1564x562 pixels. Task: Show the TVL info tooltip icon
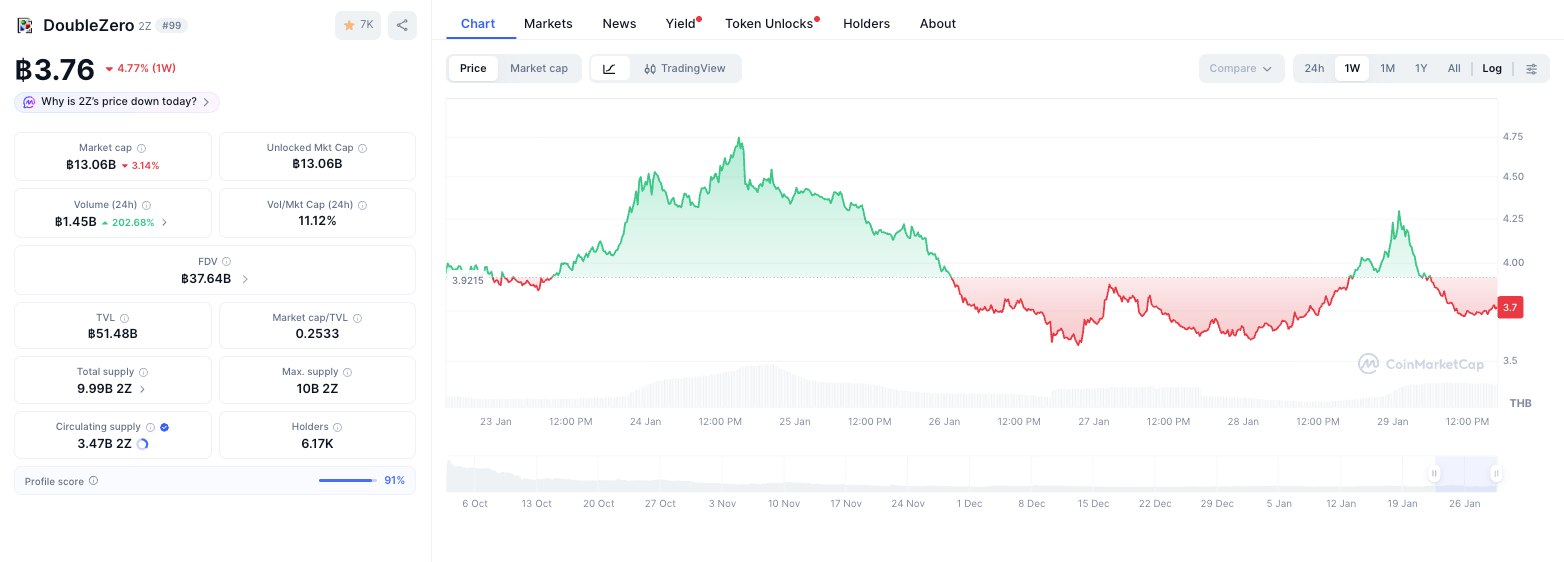(x=124, y=318)
